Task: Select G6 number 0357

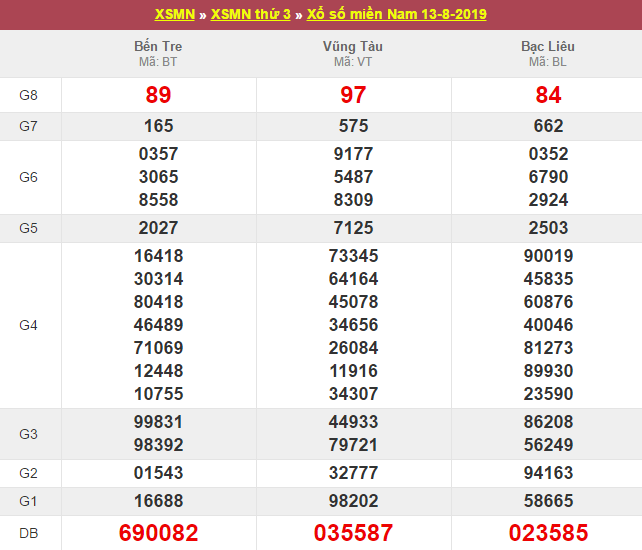Action: pyautogui.click(x=158, y=154)
